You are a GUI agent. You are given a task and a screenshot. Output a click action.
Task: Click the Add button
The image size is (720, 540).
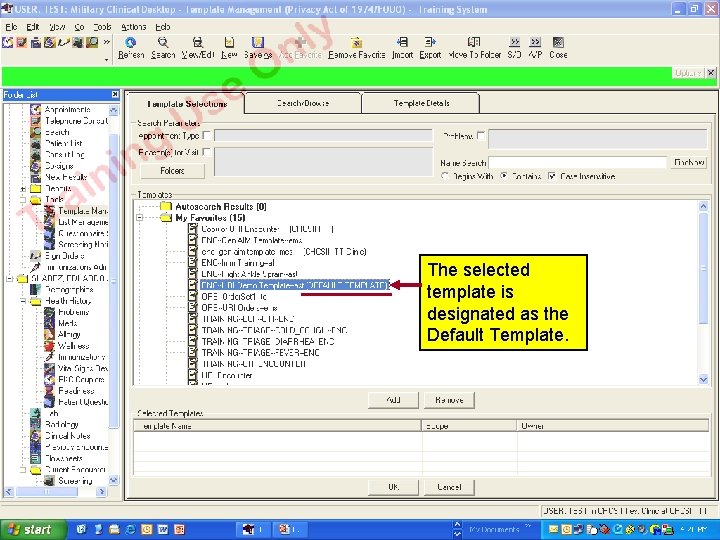pyautogui.click(x=393, y=400)
